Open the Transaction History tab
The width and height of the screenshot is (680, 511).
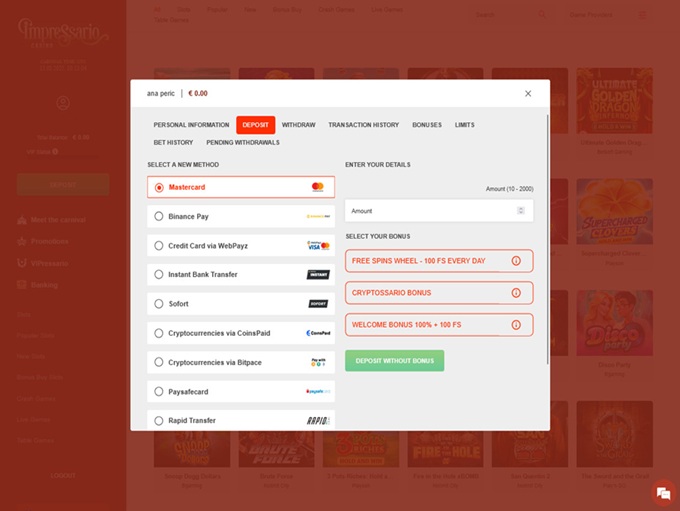pyautogui.click(x=363, y=125)
